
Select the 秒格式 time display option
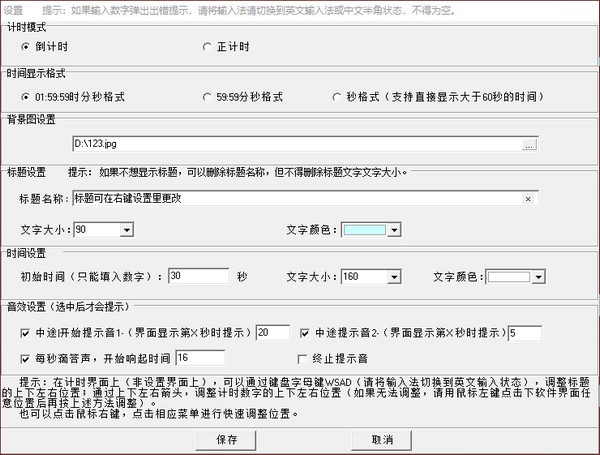(337, 97)
